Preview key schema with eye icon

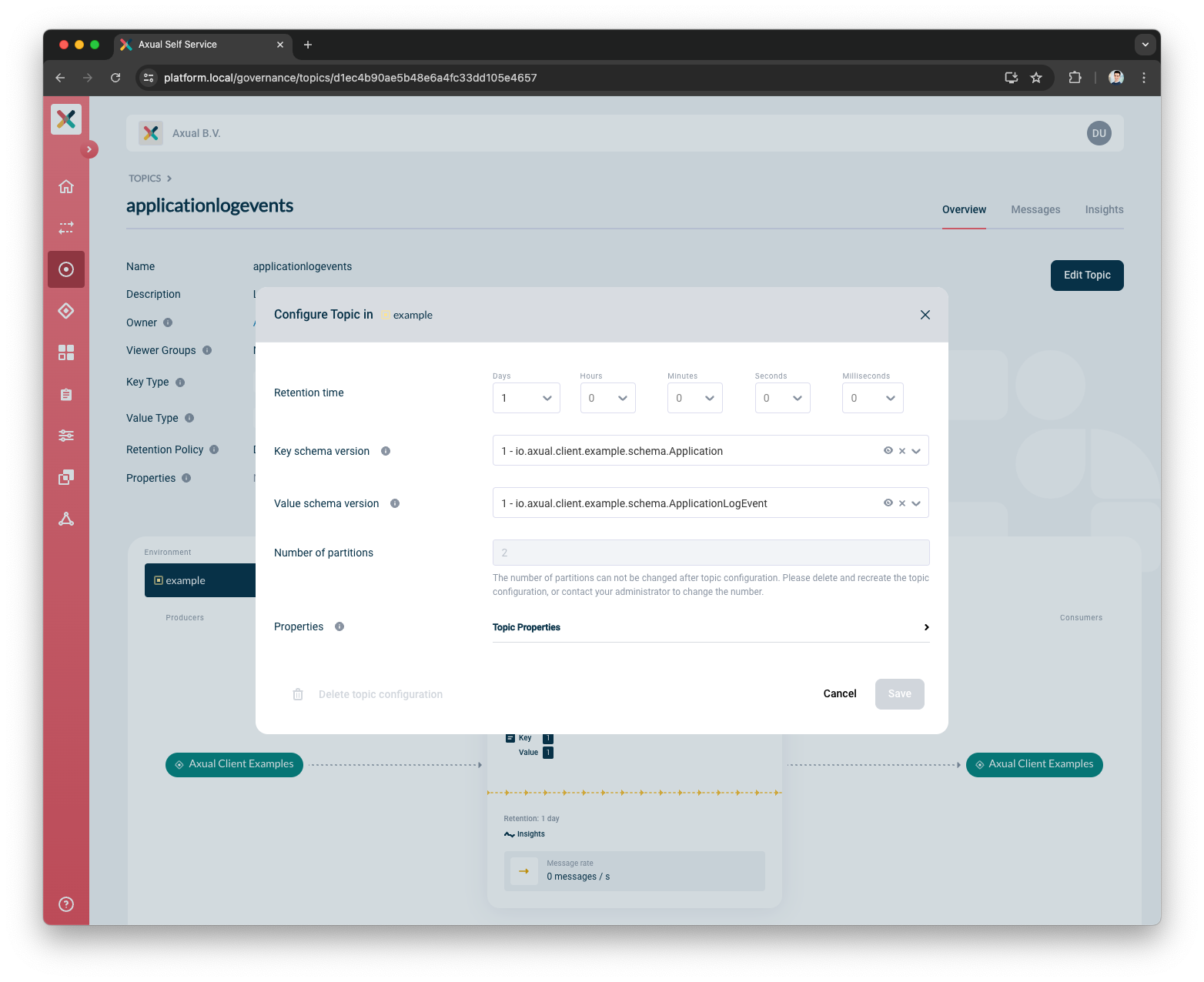pos(888,450)
